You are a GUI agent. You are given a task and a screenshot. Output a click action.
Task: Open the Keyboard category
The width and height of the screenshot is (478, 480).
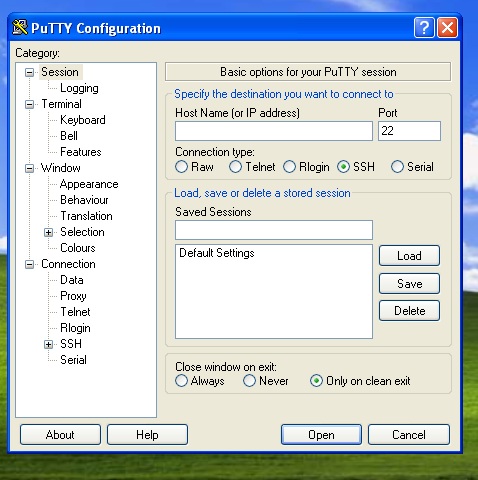tap(83, 120)
